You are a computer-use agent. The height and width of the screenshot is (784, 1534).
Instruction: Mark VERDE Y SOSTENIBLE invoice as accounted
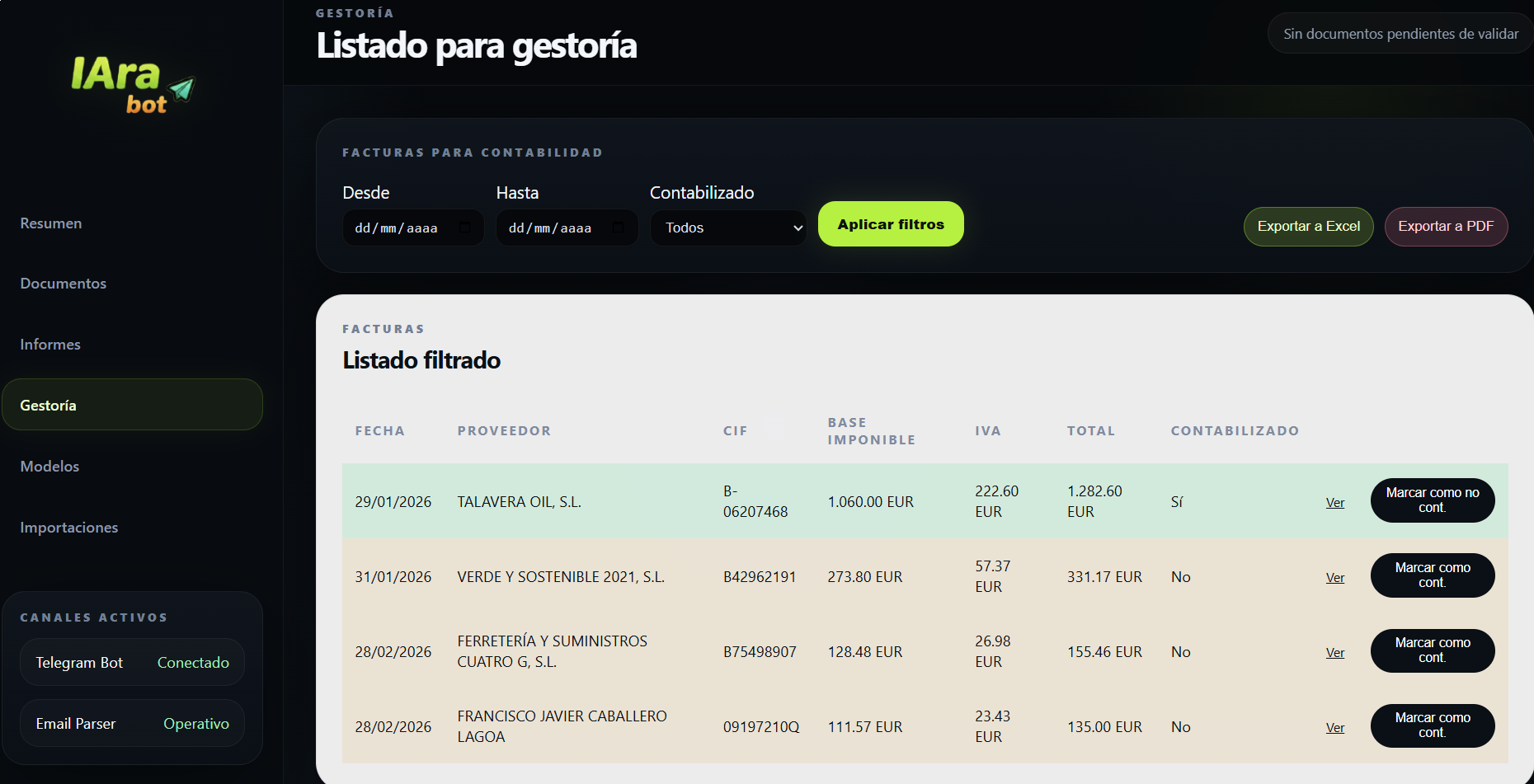point(1433,575)
